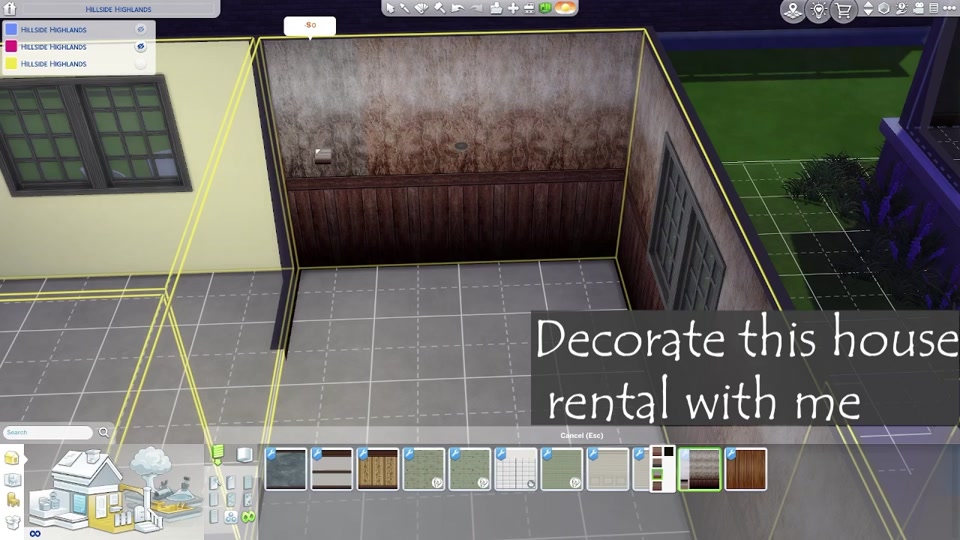Pick the black color swatch

(669, 452)
